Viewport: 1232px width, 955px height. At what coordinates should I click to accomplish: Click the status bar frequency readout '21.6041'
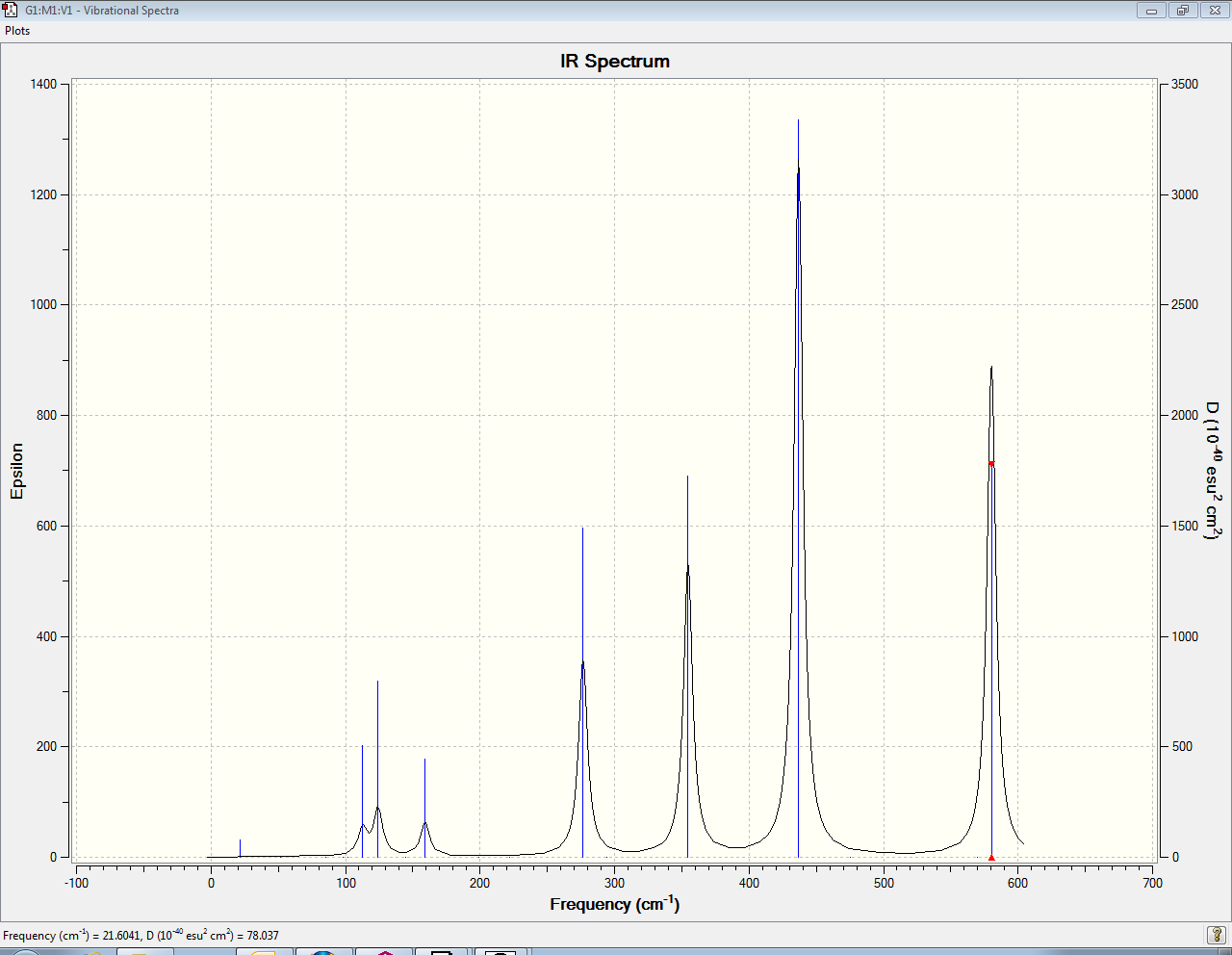(x=117, y=936)
